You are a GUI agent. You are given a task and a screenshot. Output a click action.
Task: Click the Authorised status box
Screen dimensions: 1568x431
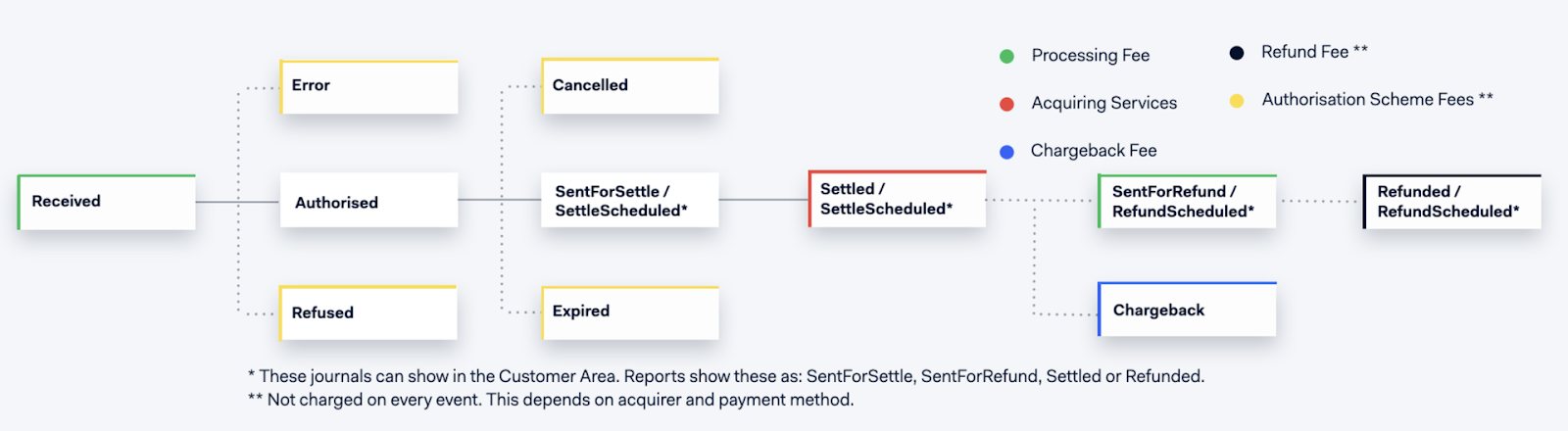[369, 201]
